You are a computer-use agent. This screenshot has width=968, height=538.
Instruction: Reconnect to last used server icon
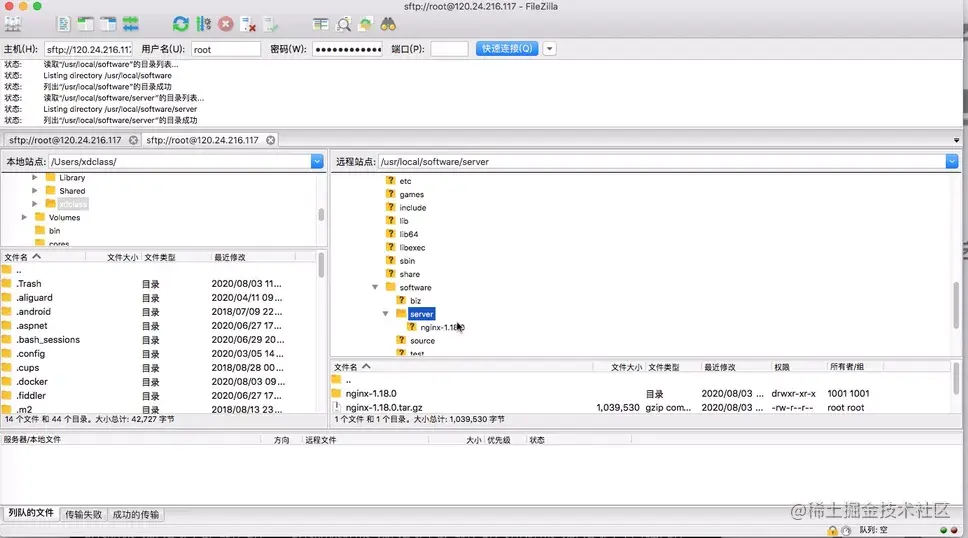pyautogui.click(x=270, y=24)
